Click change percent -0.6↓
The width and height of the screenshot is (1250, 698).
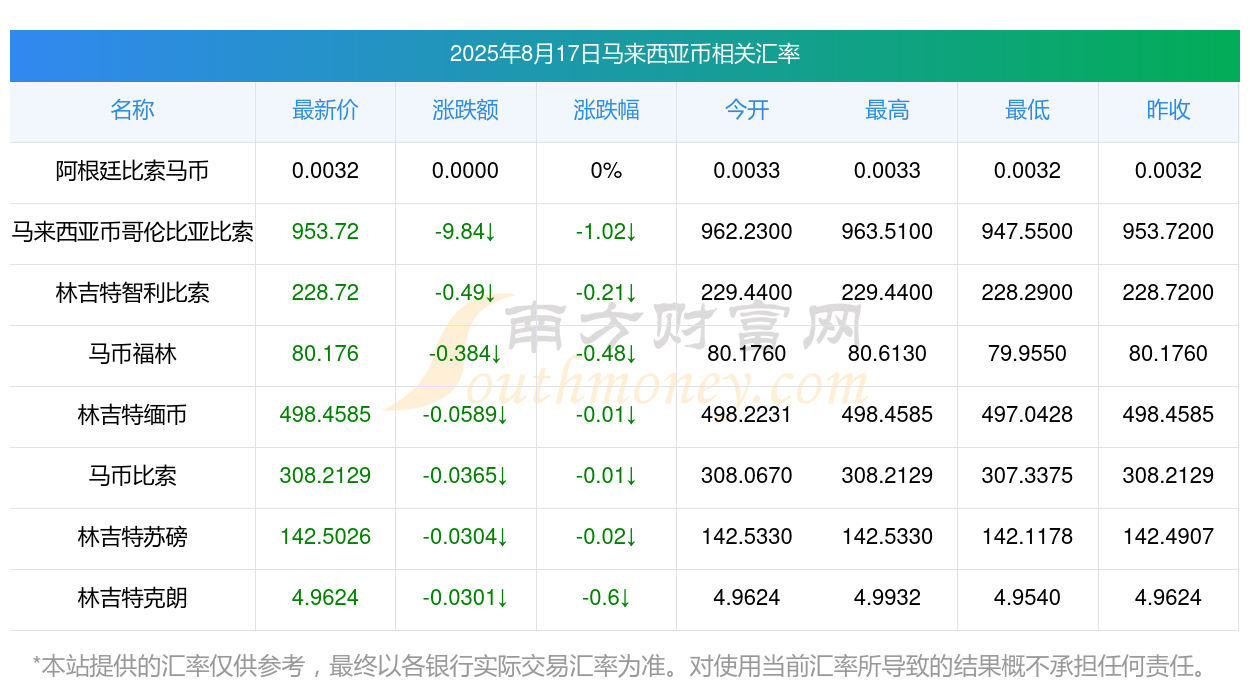606,598
